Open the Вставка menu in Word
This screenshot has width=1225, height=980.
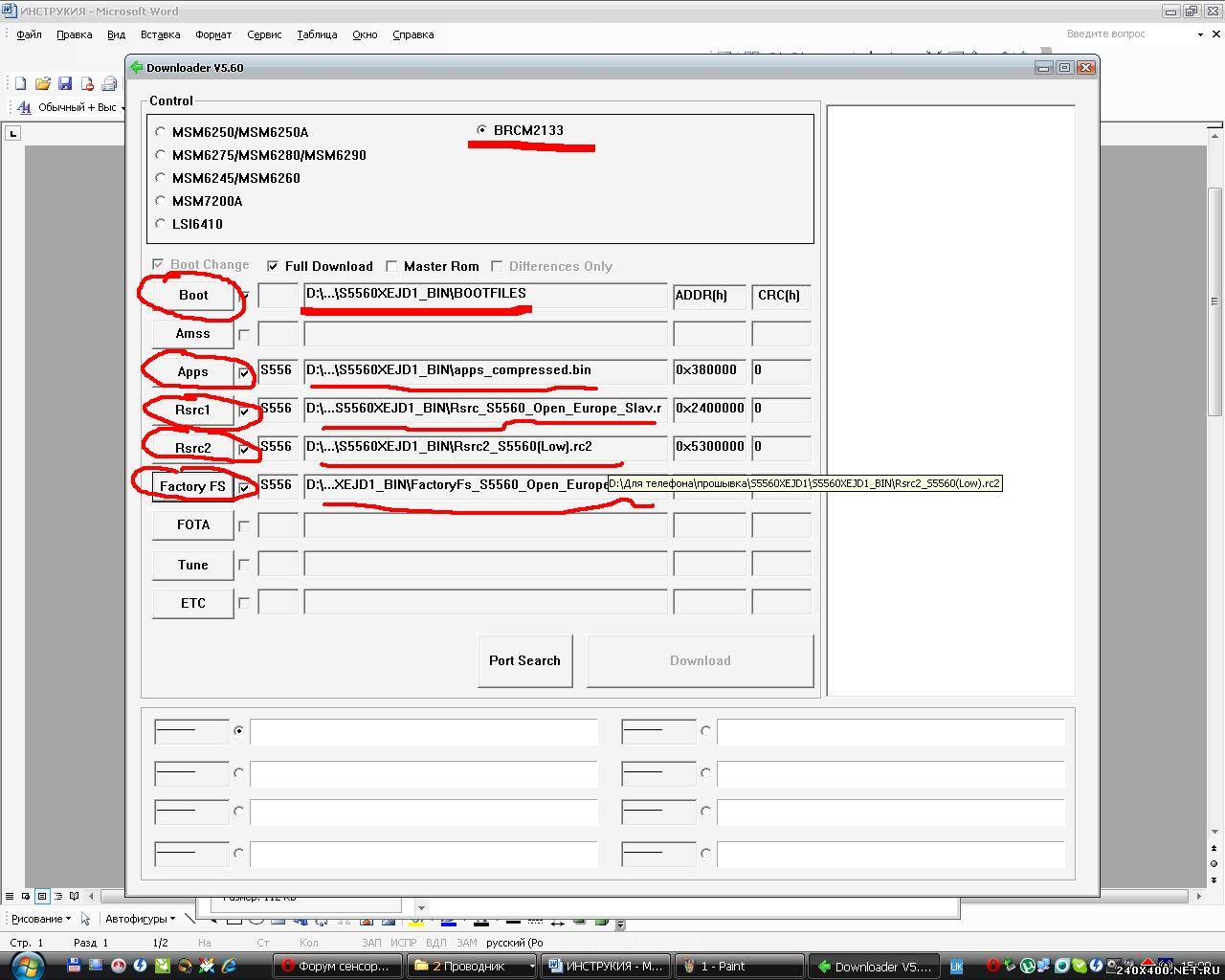point(160,34)
